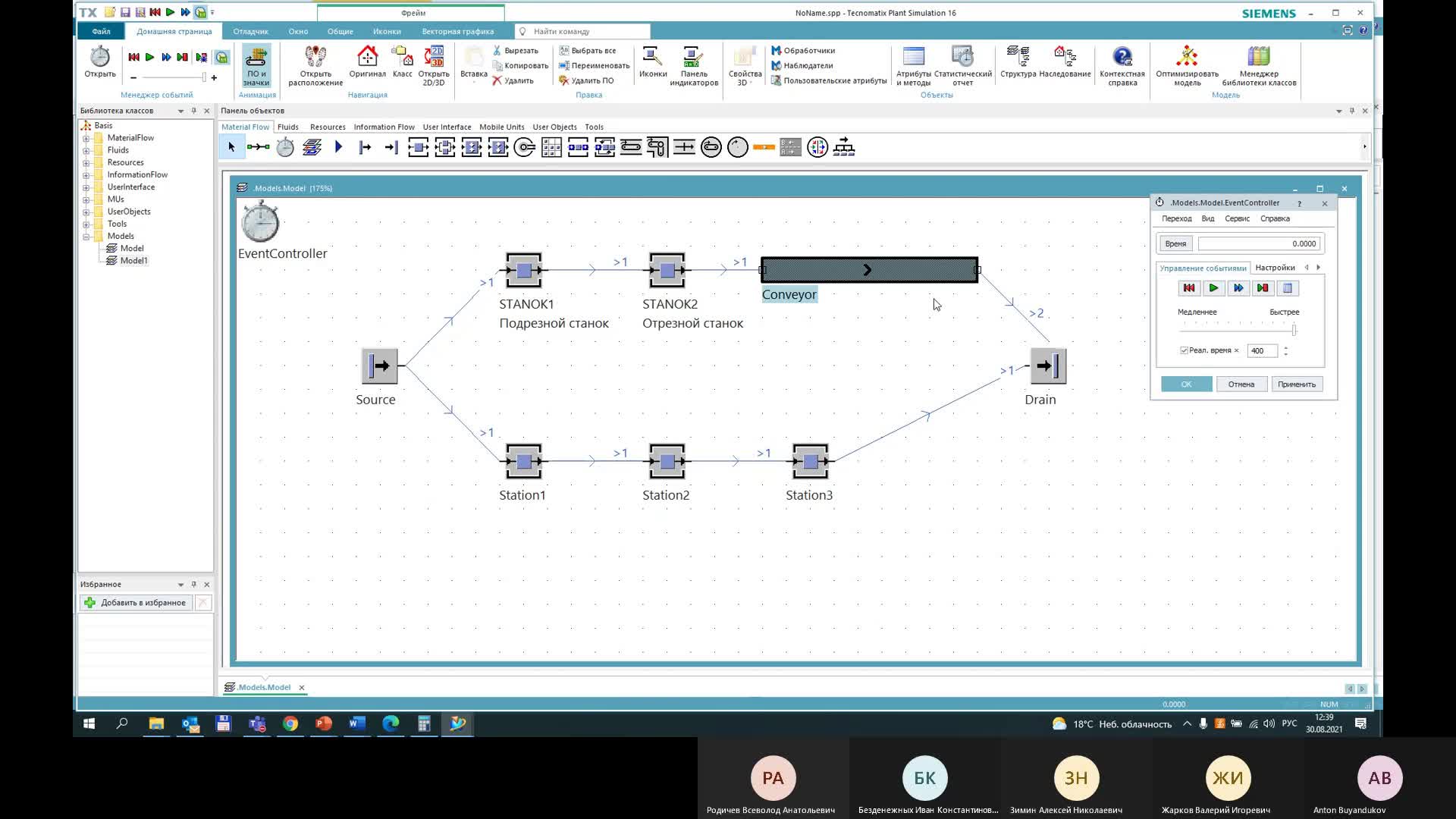Open Избранное panel dropdown arrow
The width and height of the screenshot is (1456, 819).
pyautogui.click(x=180, y=585)
